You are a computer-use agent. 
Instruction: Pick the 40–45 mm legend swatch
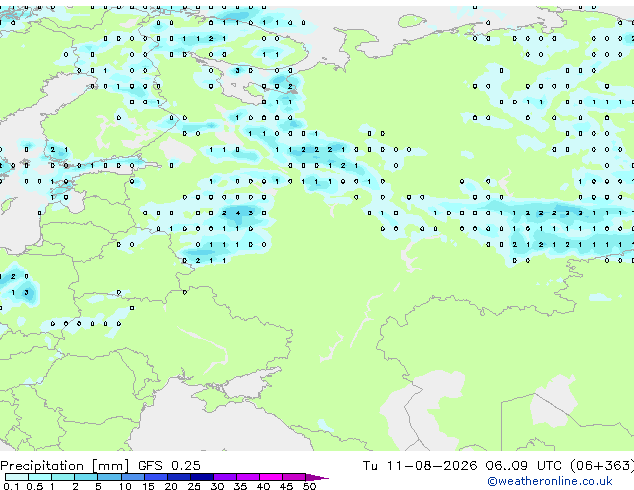pos(271,477)
